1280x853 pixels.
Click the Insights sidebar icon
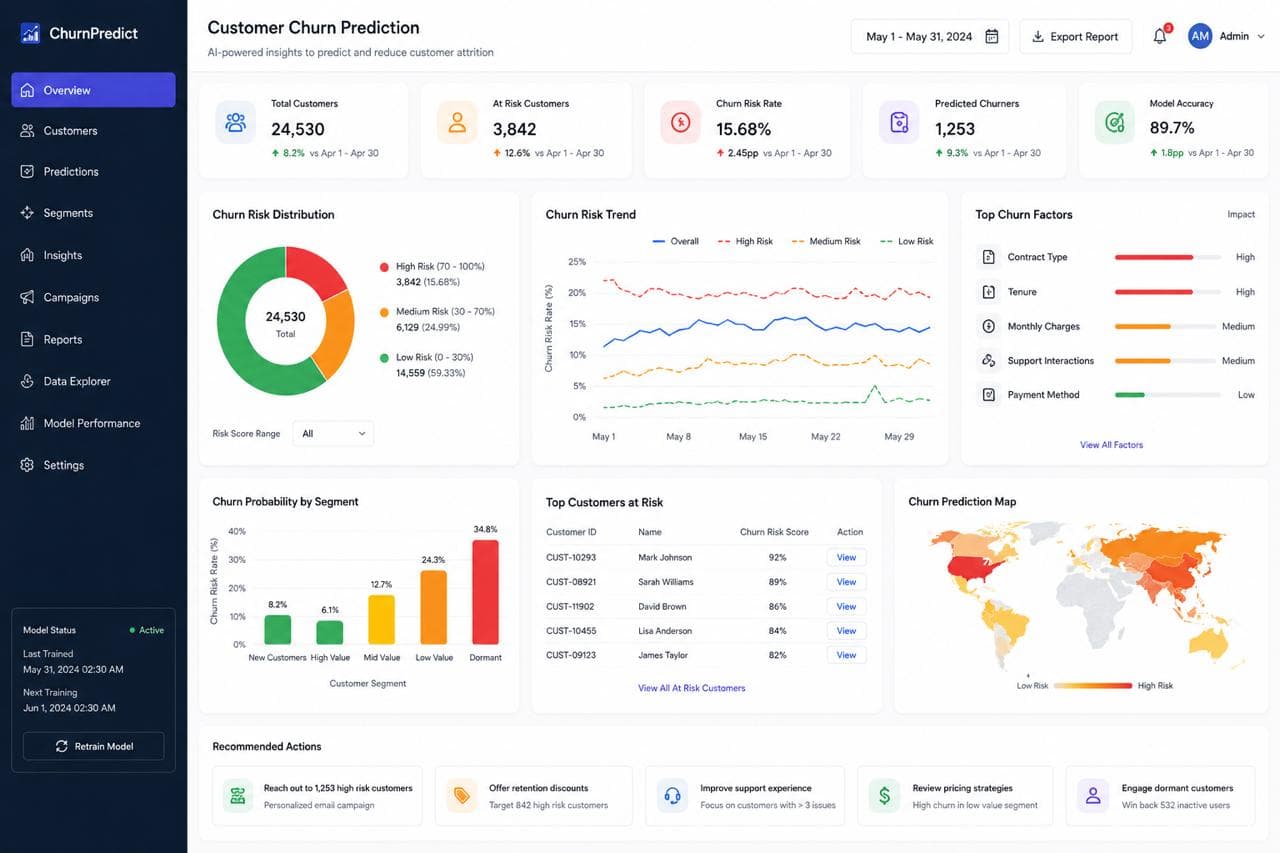(27, 255)
